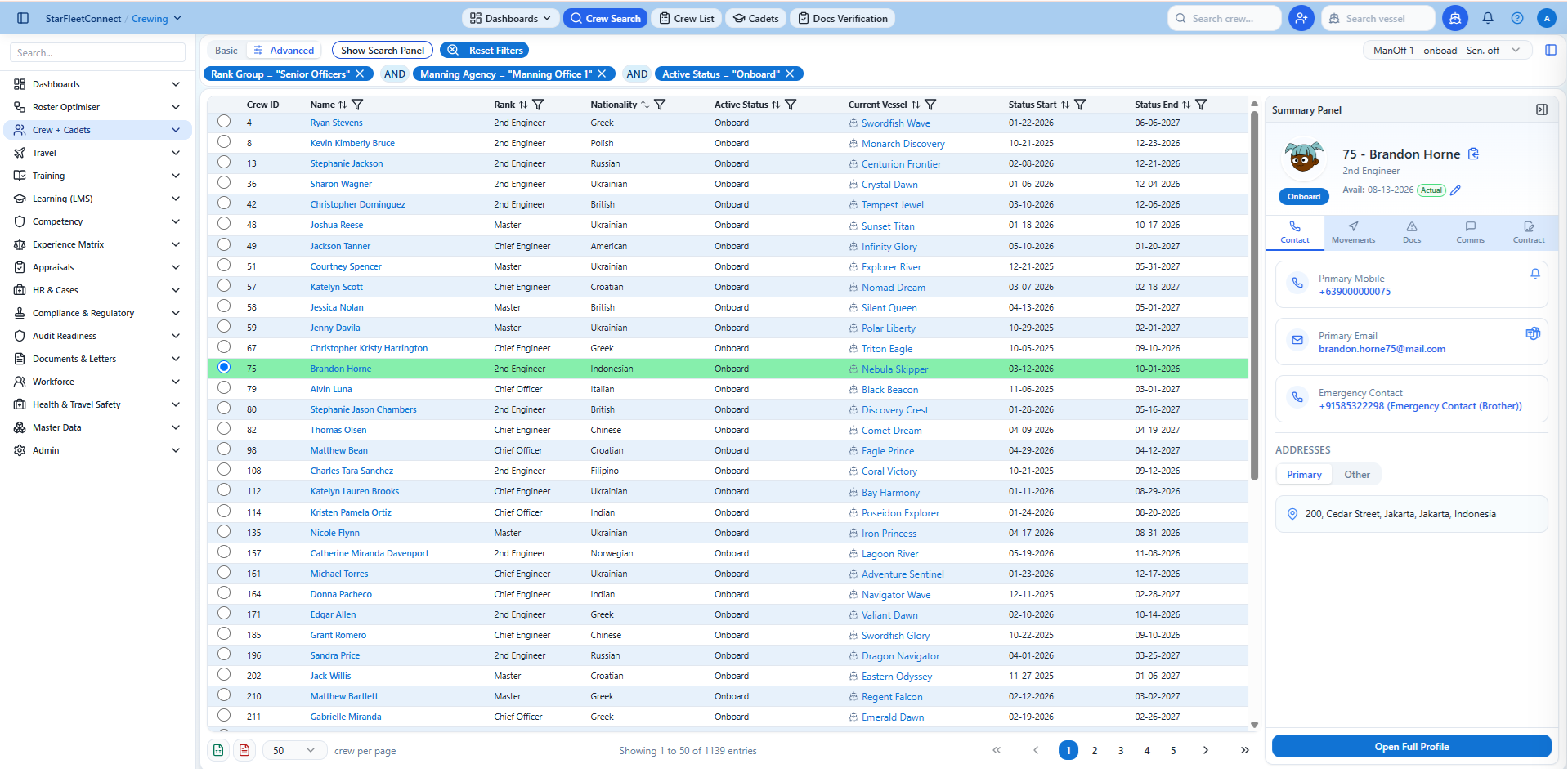Click the Reset Filters button

(x=484, y=50)
